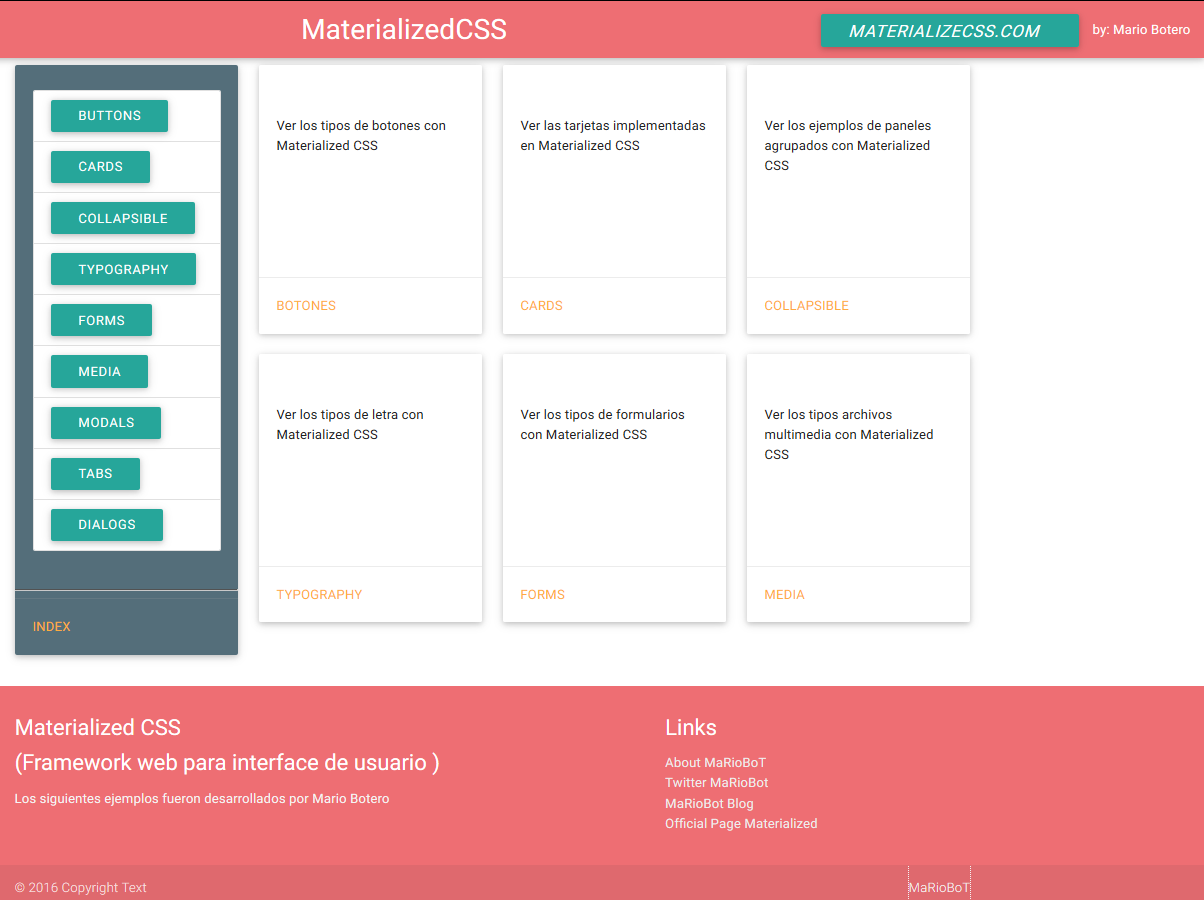The width and height of the screenshot is (1204, 900).
Task: Click the 'by: Mario Botero' header text
Action: coord(1141,30)
